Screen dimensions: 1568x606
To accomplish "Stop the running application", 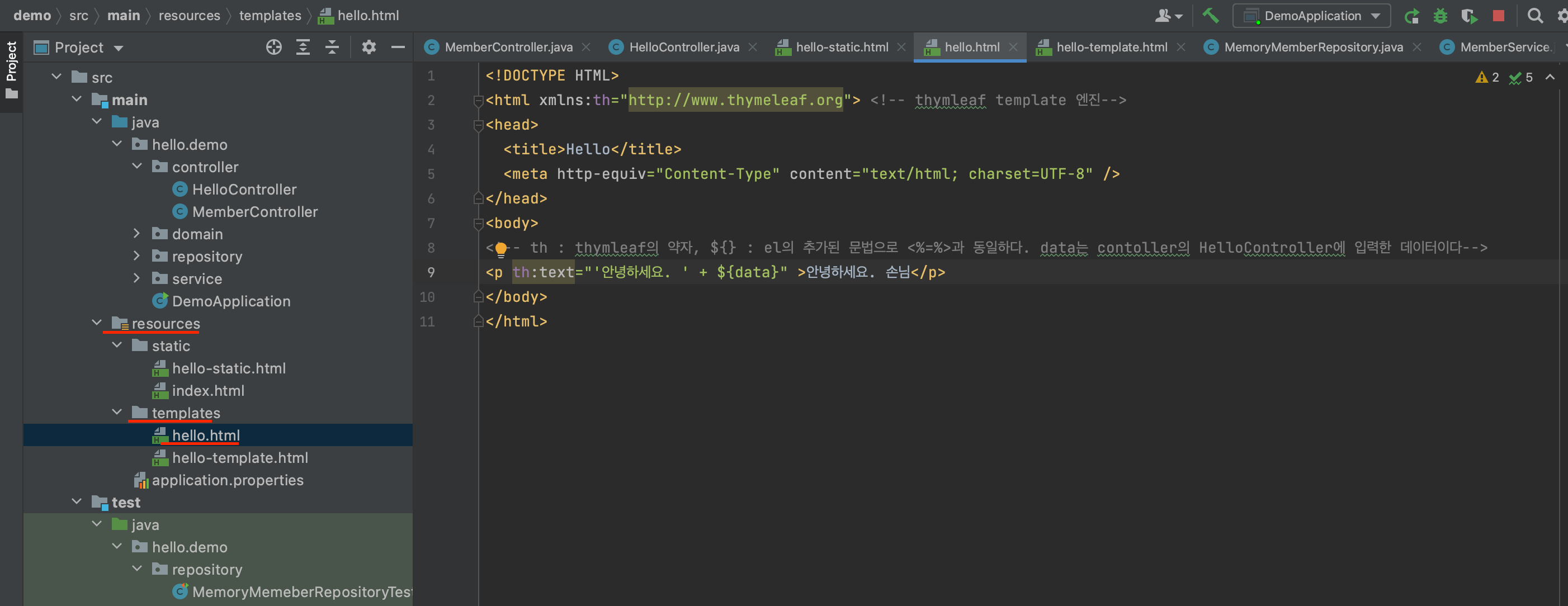I will click(1499, 16).
